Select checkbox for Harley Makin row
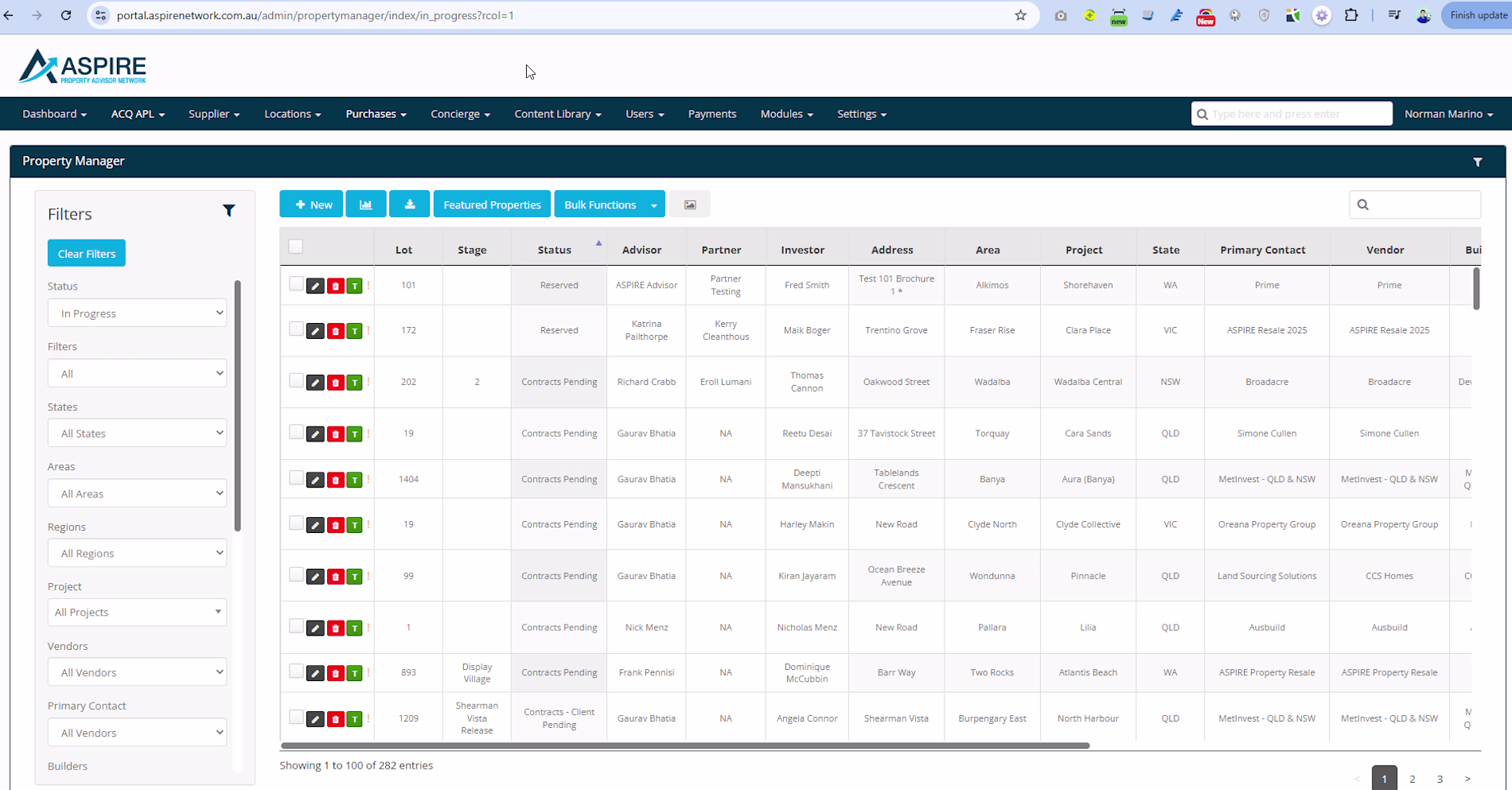 click(296, 523)
